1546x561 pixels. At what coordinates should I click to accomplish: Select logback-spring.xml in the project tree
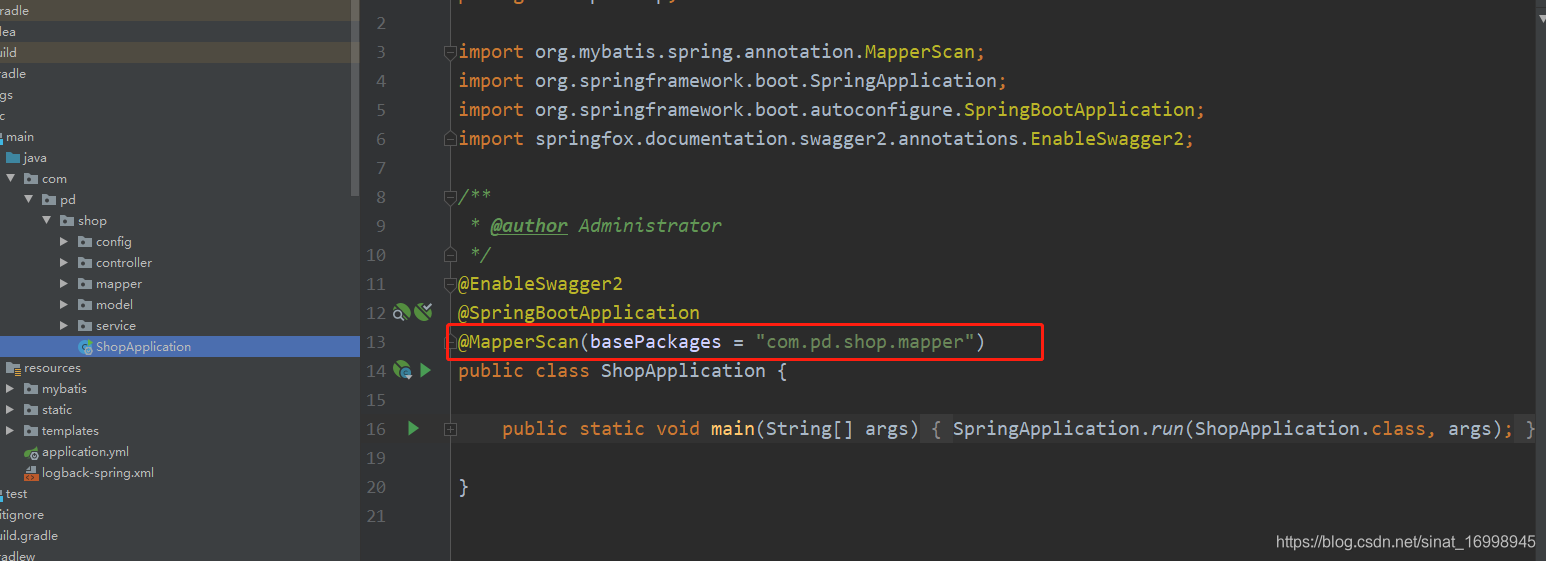pos(97,473)
